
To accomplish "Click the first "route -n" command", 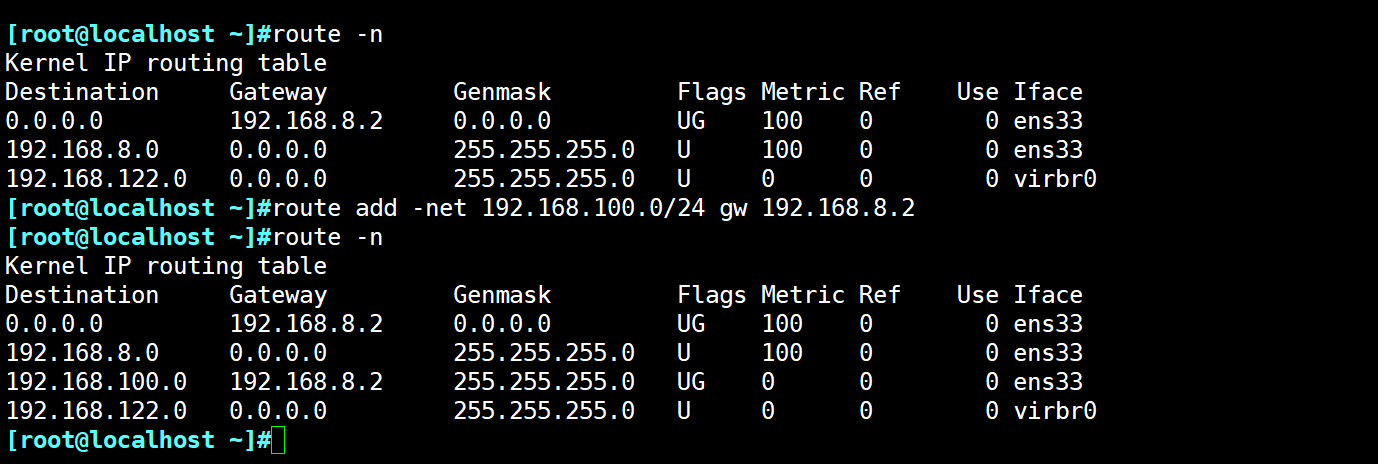I will 327,34.
